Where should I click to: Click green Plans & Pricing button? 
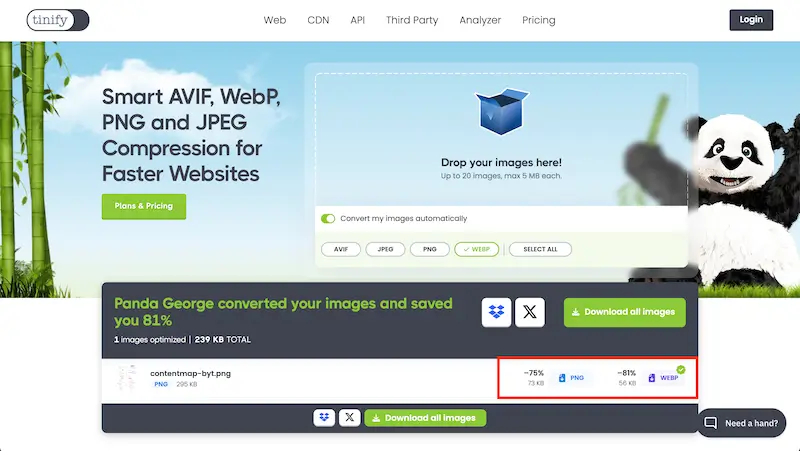[x=143, y=206]
